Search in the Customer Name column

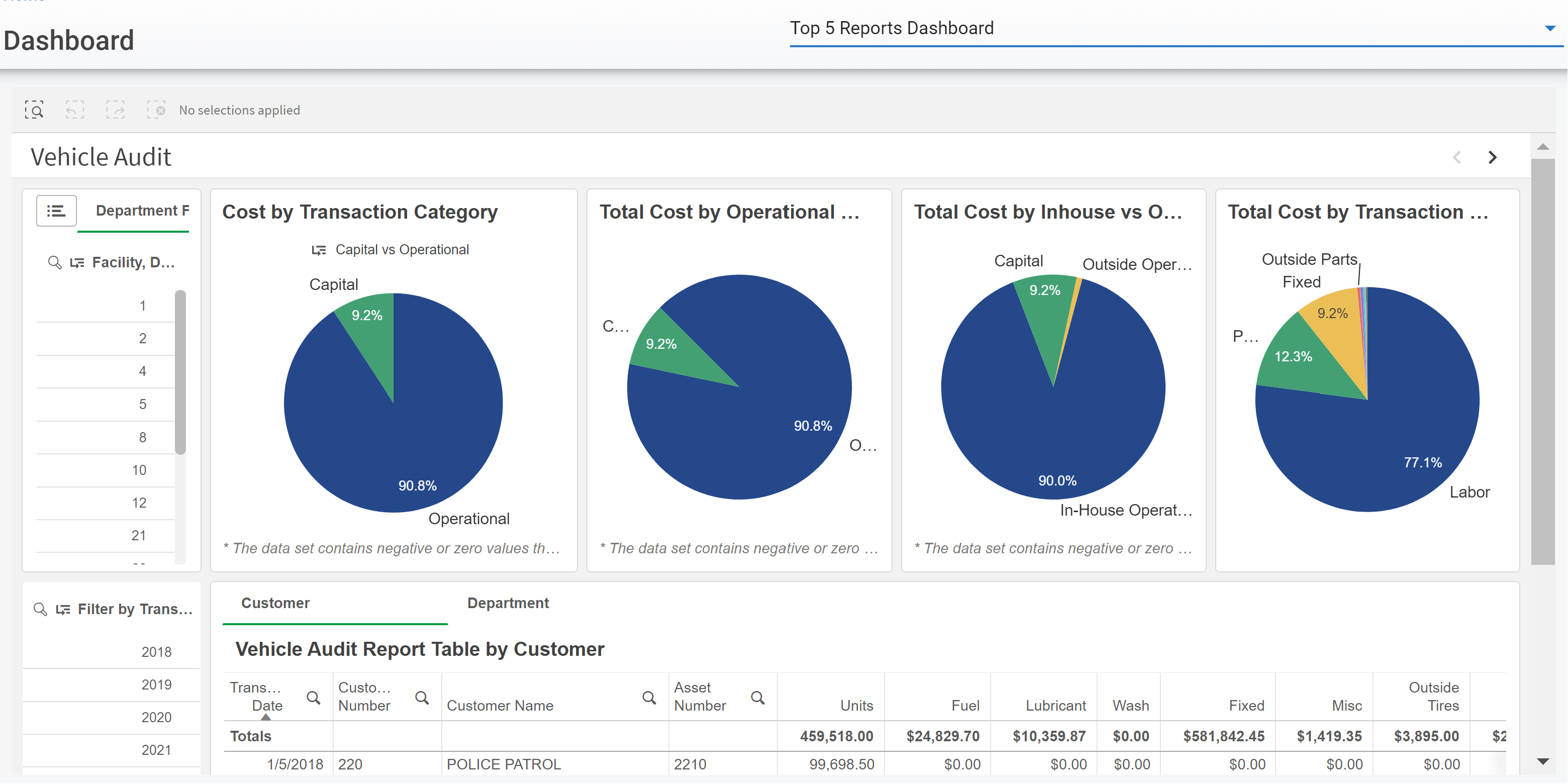[x=649, y=698]
